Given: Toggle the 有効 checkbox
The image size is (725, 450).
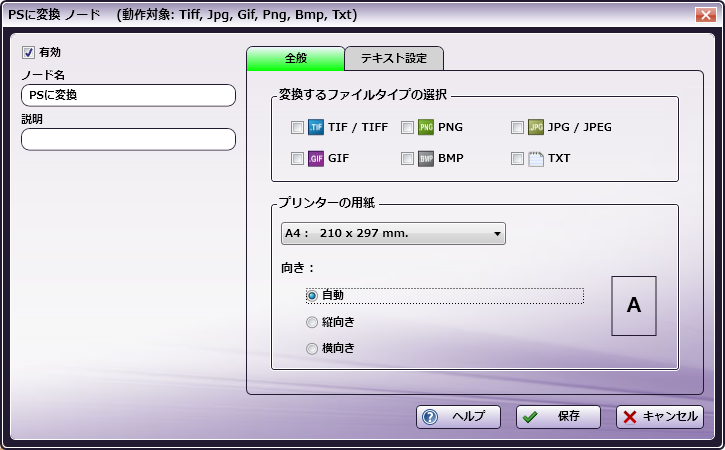Looking at the screenshot, I should point(28,52).
